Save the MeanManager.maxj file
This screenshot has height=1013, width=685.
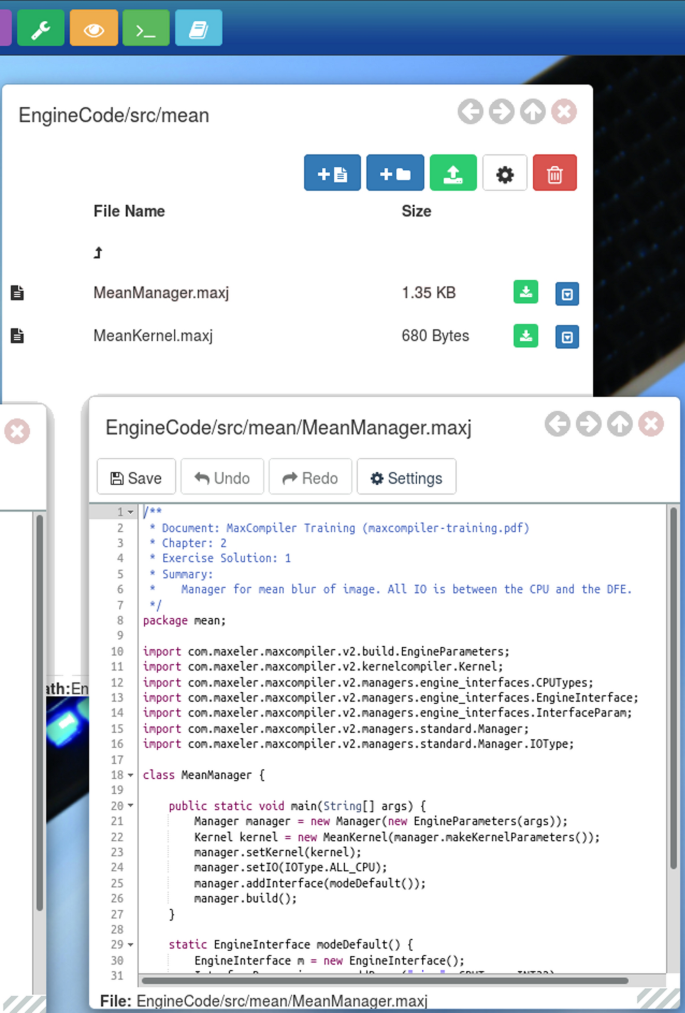(136, 478)
